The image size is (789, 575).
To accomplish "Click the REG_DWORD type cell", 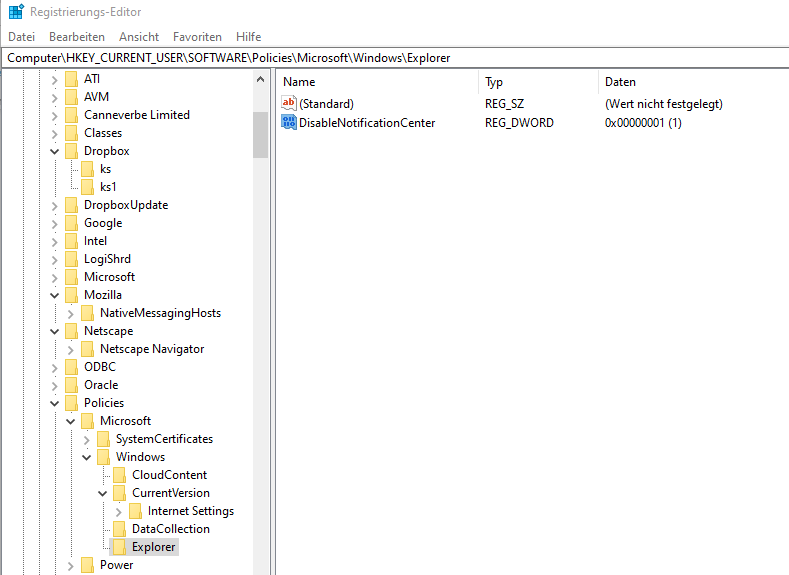I will point(519,123).
